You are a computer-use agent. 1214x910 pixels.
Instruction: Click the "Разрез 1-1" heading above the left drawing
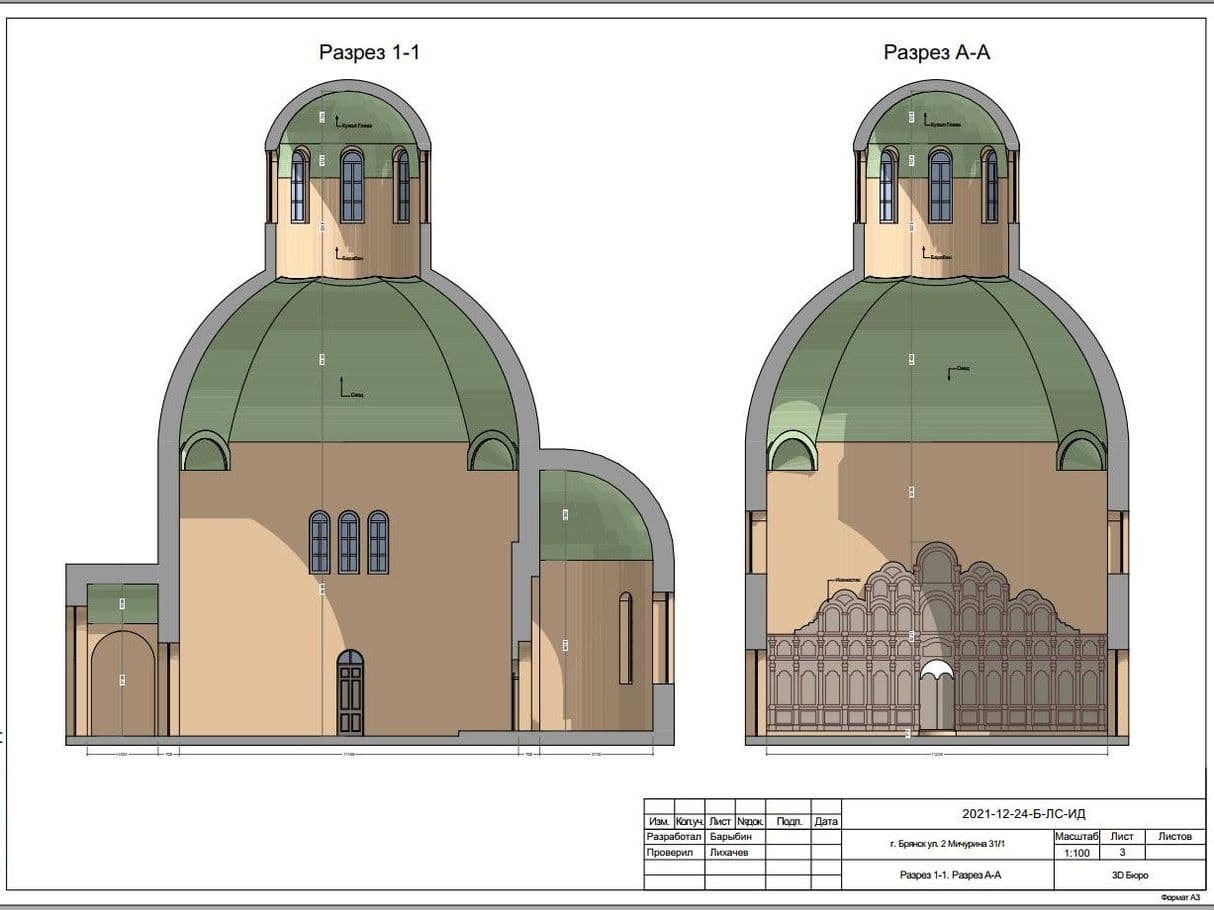pos(369,53)
